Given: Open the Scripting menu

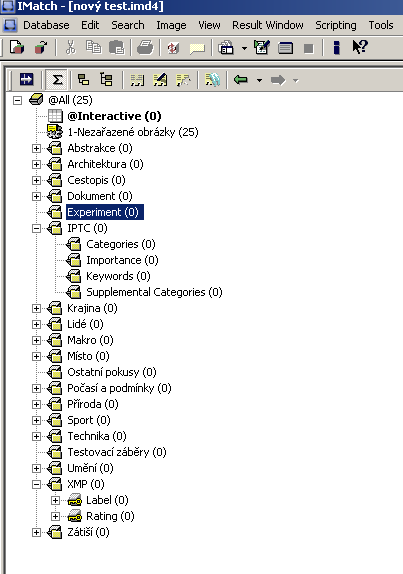Looking at the screenshot, I should [x=336, y=25].
